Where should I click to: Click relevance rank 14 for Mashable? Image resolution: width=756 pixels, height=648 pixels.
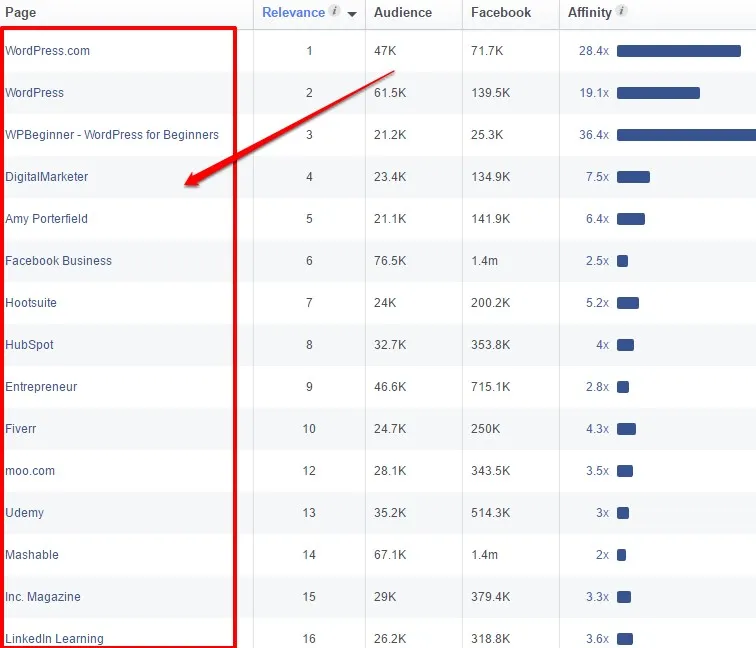coord(309,554)
